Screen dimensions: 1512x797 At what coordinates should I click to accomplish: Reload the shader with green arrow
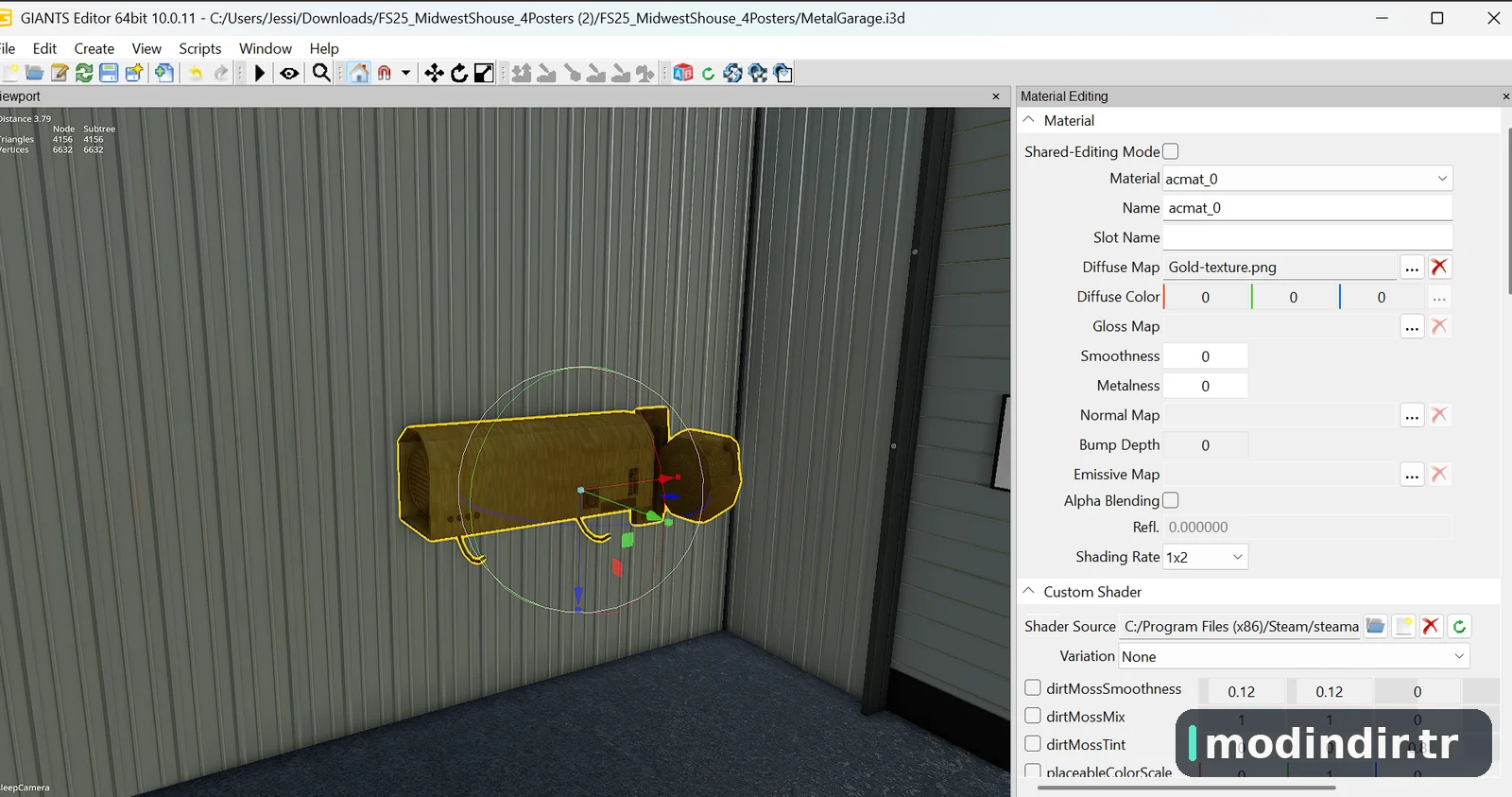pyautogui.click(x=1459, y=626)
